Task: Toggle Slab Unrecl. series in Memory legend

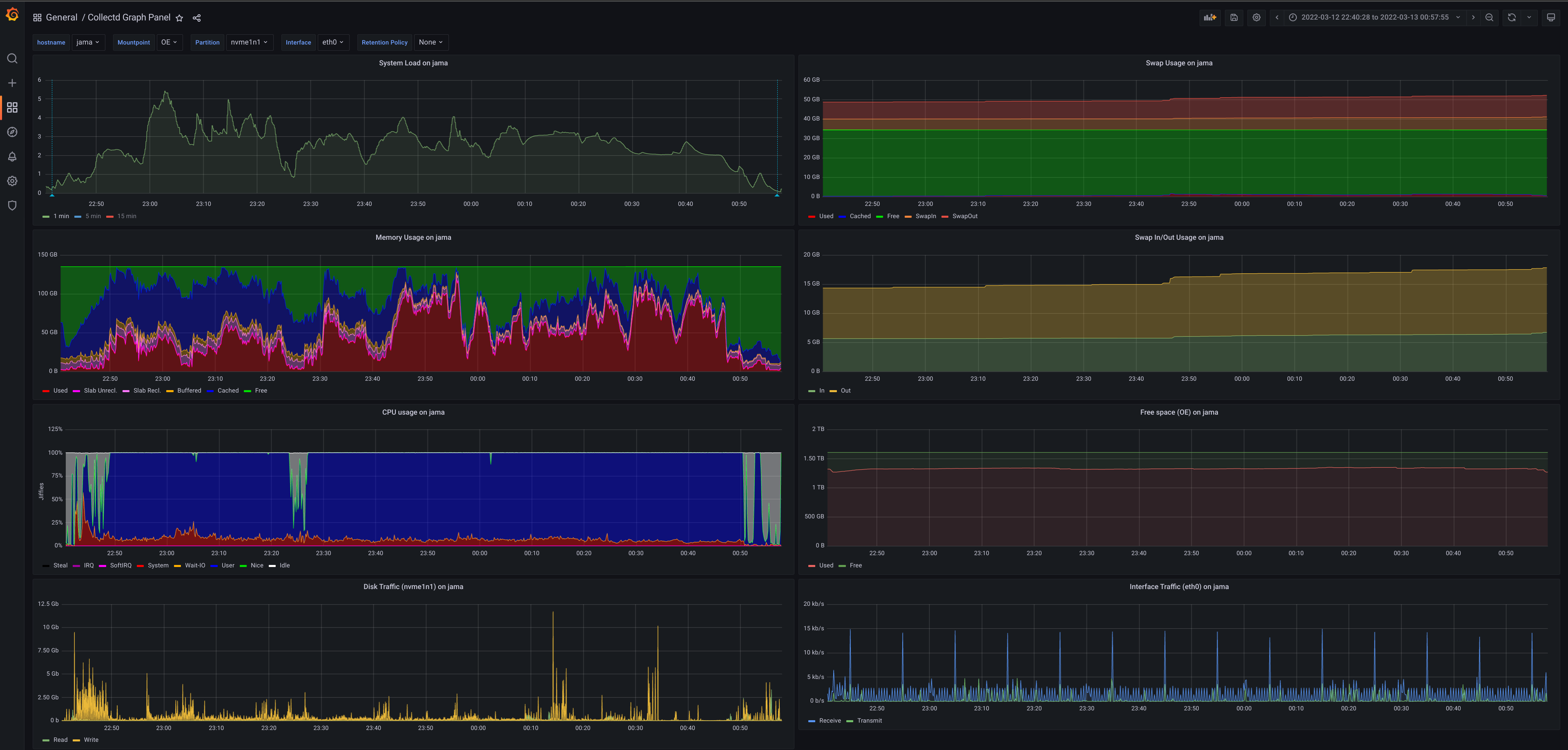Action: click(x=100, y=391)
